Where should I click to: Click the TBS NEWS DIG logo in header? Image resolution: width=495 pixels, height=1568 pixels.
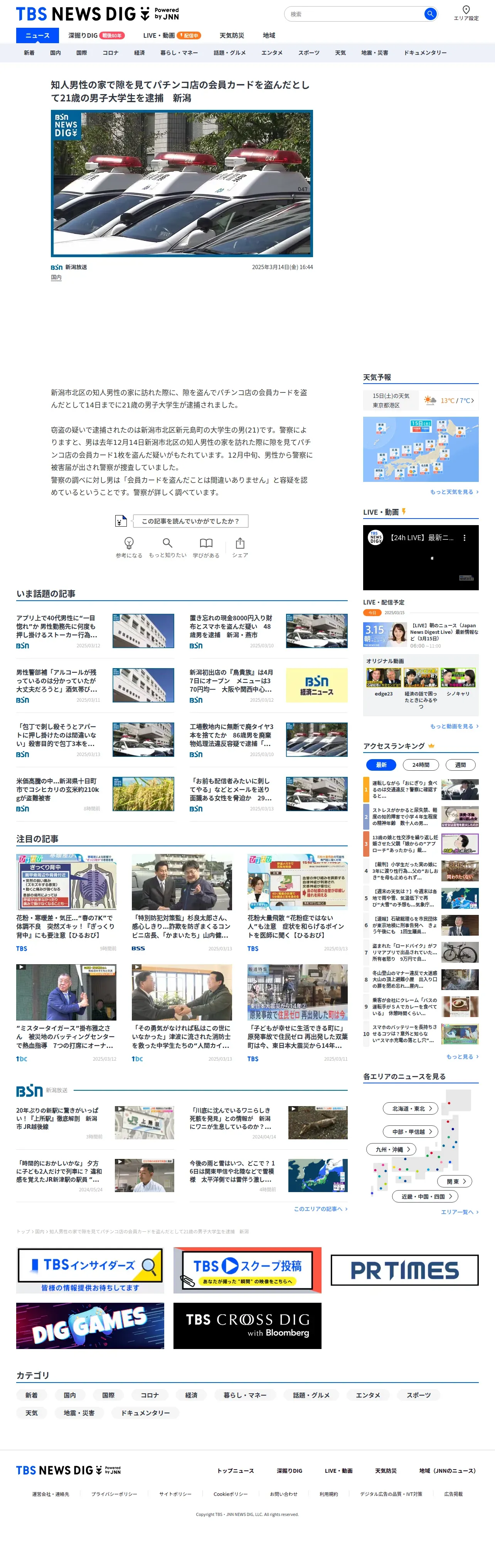[x=98, y=13]
